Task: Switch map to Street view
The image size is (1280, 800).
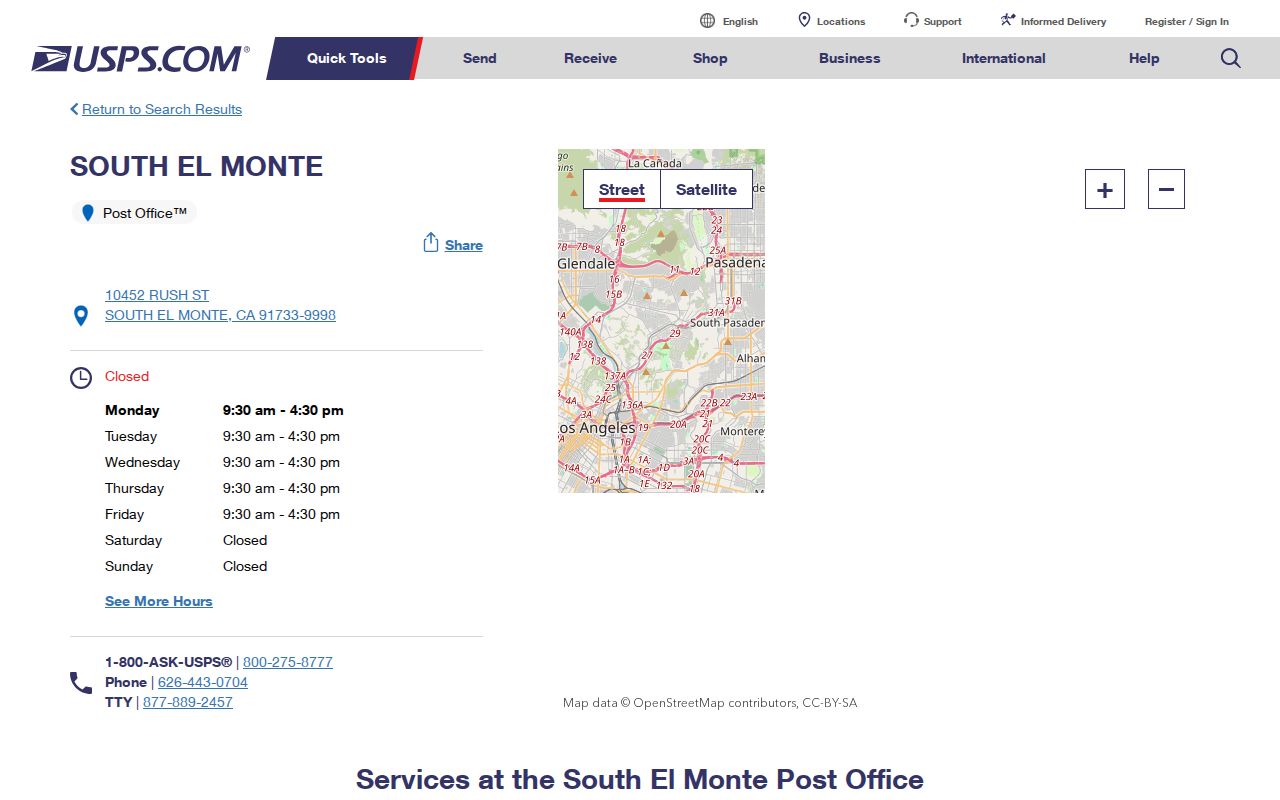Action: (622, 189)
